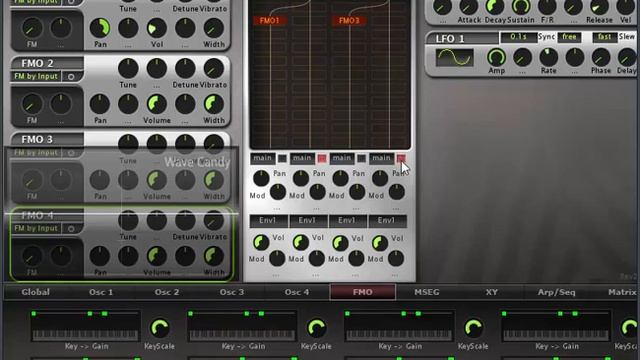Switch to the Global tab
The image size is (640, 360).
pos(36,292)
